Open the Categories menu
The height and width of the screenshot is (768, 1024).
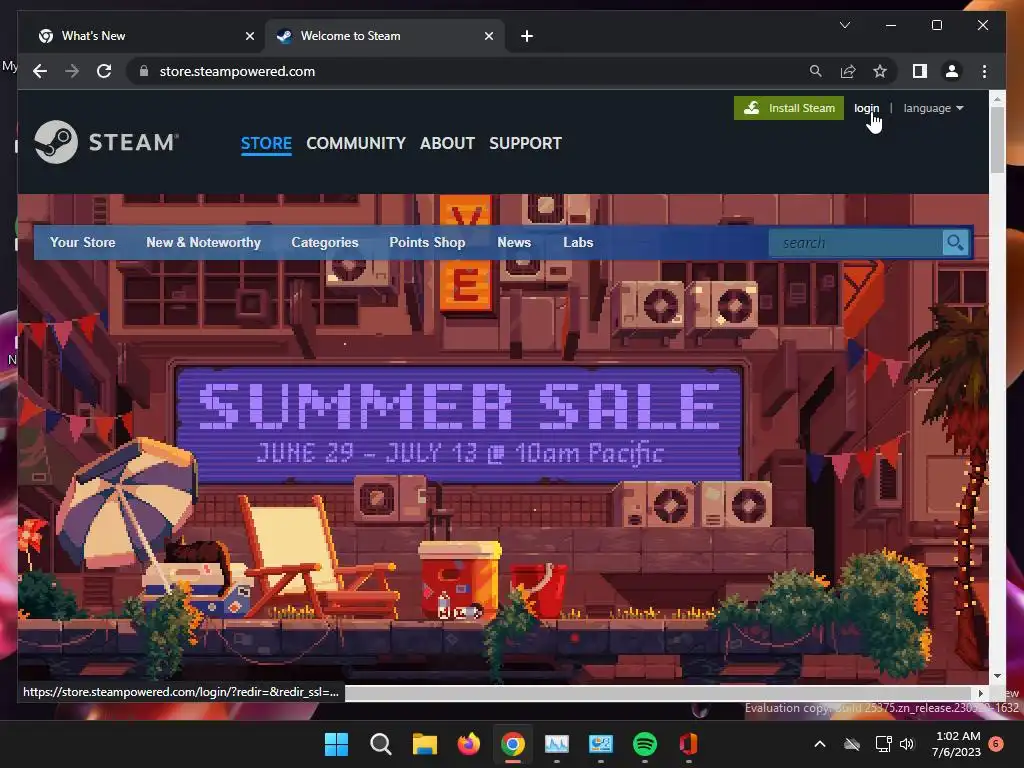[x=325, y=242]
